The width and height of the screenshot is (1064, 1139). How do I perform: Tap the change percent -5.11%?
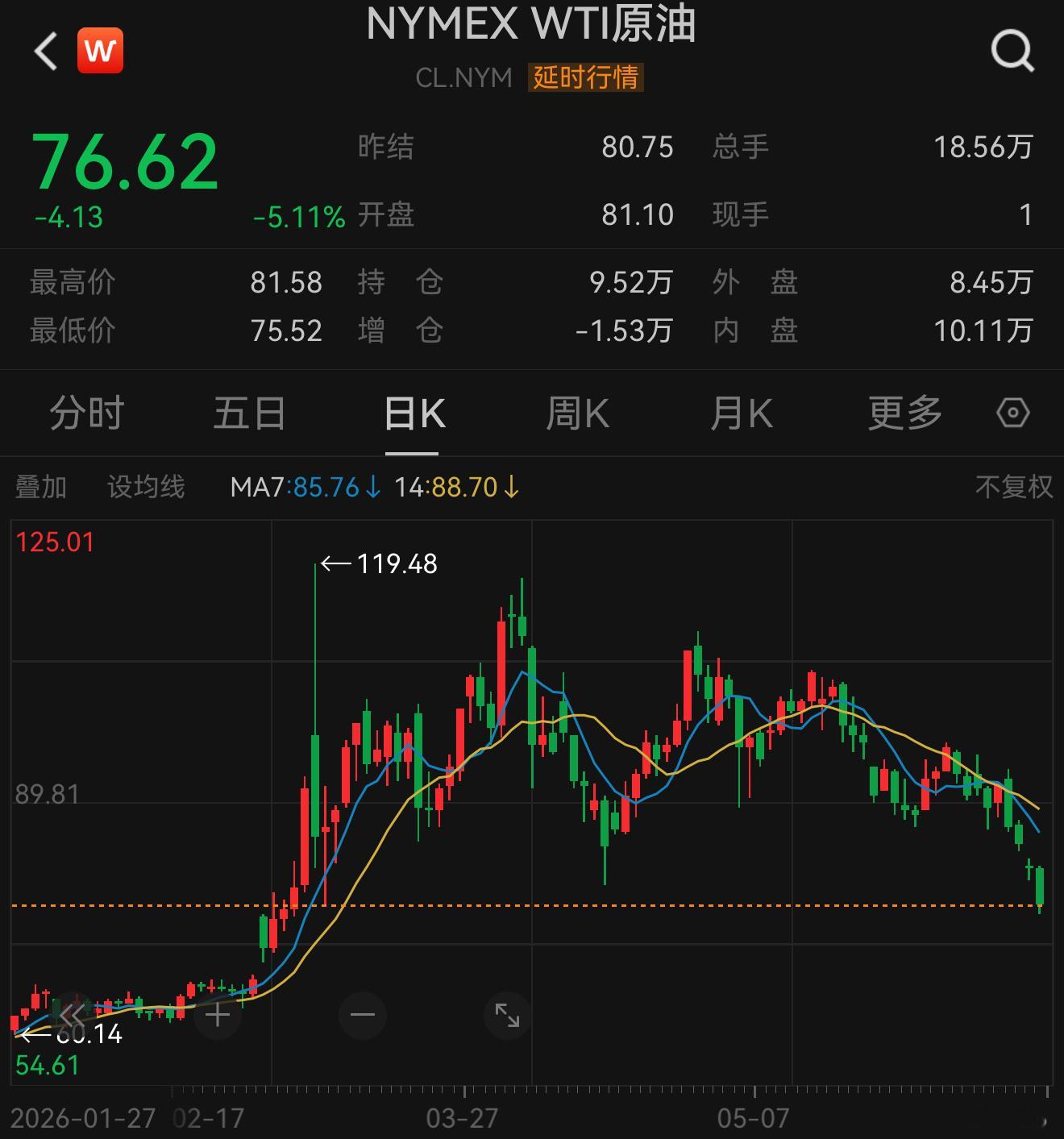tap(299, 217)
